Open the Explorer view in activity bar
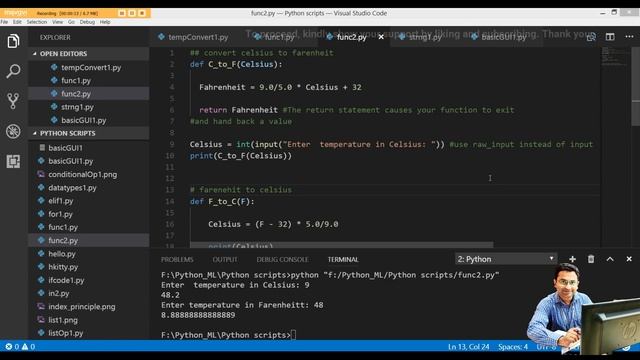 (x=13, y=41)
